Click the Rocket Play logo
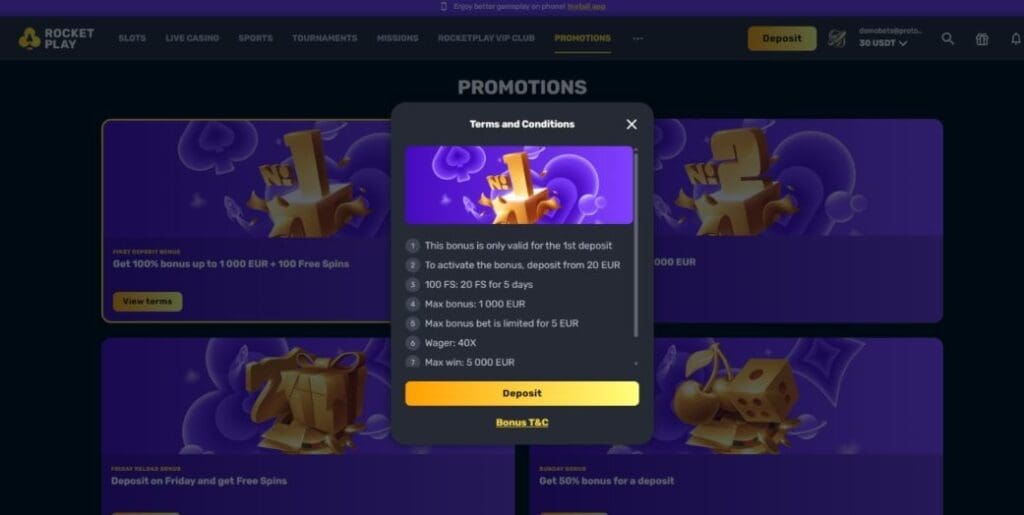This screenshot has height=515, width=1024. [56, 39]
